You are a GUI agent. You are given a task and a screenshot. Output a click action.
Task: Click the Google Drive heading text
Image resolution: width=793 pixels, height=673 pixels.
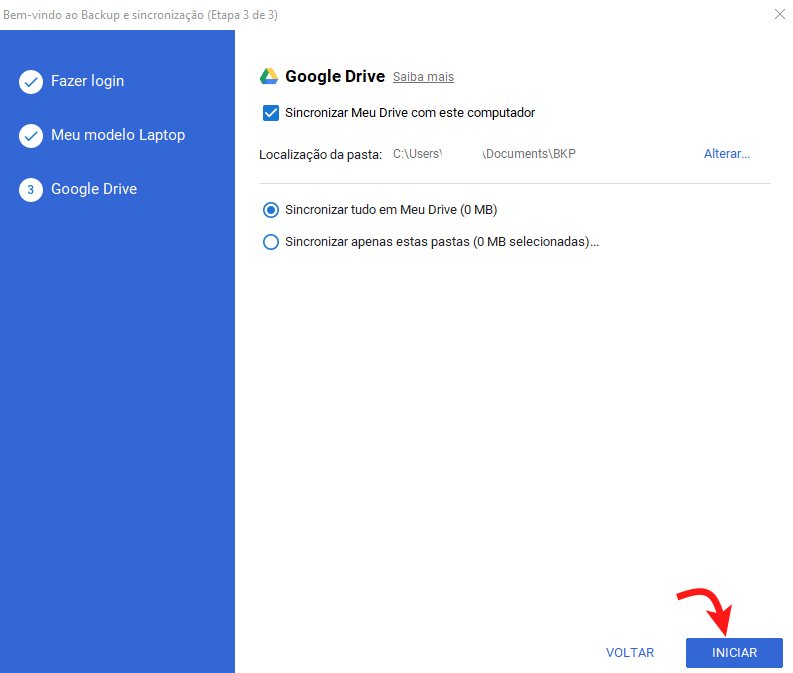coord(335,77)
